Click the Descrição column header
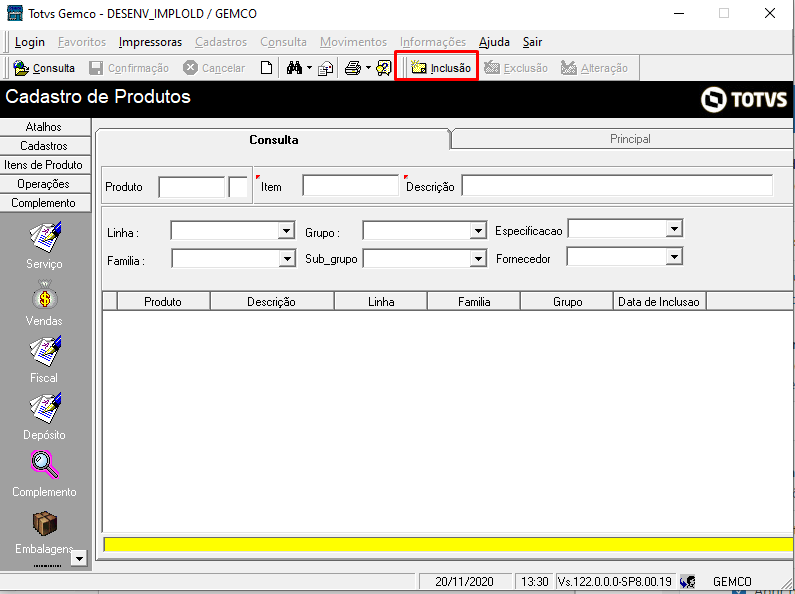The height and width of the screenshot is (594, 795). 272,302
